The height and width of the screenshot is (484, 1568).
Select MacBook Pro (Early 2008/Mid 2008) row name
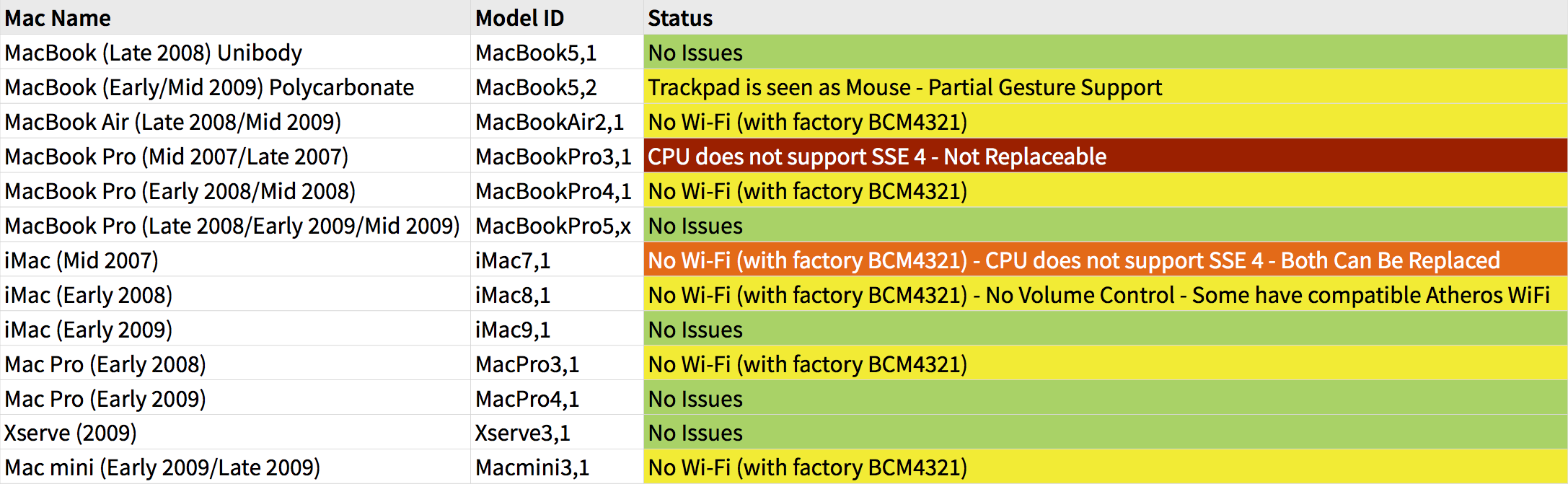(180, 191)
